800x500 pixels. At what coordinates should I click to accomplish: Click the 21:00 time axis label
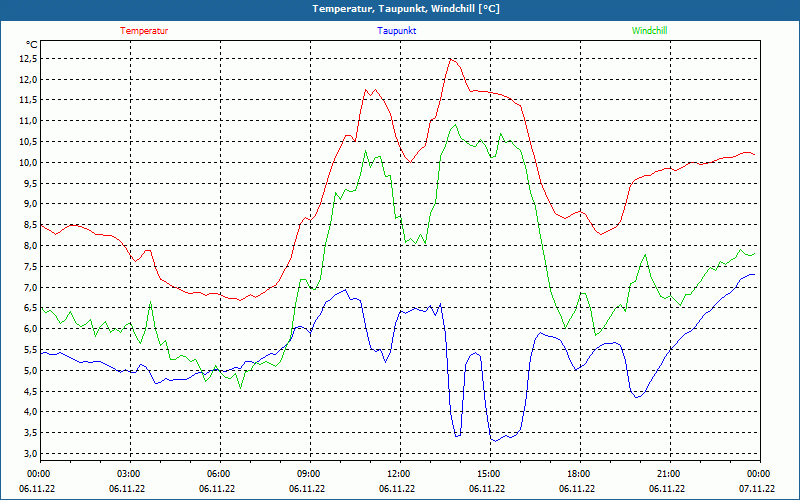tap(670, 474)
